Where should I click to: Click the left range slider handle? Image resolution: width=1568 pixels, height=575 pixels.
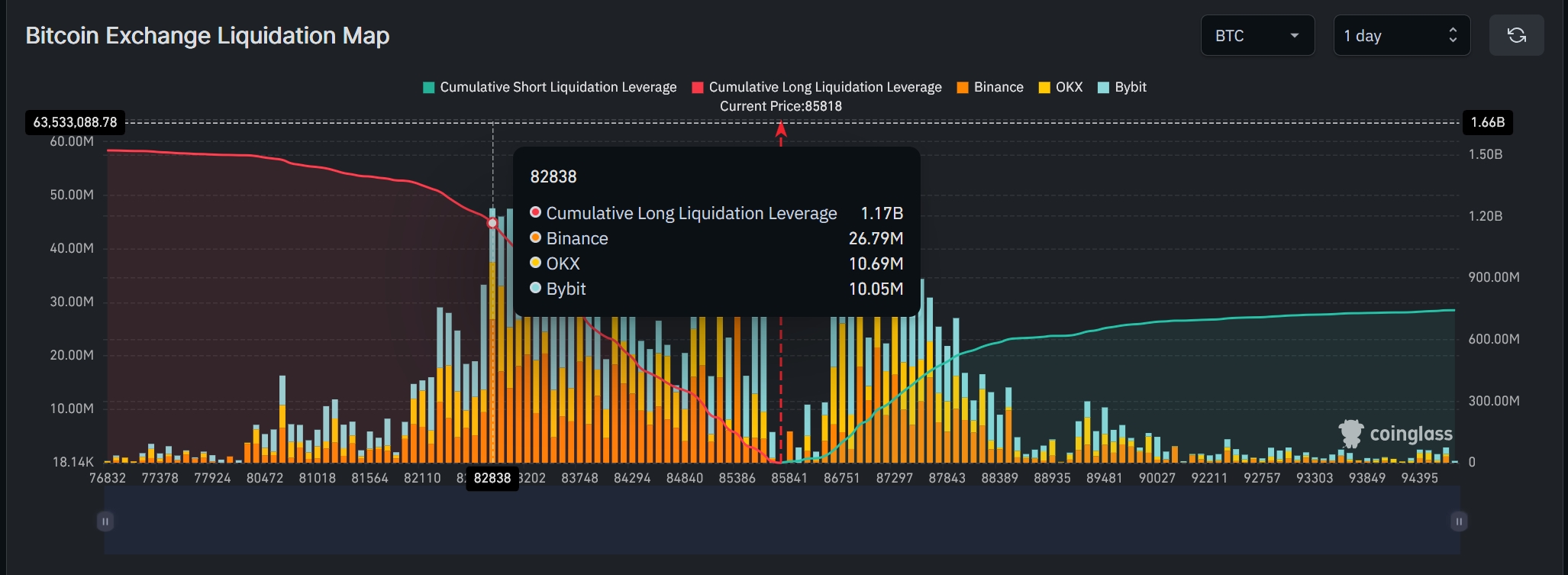(x=105, y=522)
